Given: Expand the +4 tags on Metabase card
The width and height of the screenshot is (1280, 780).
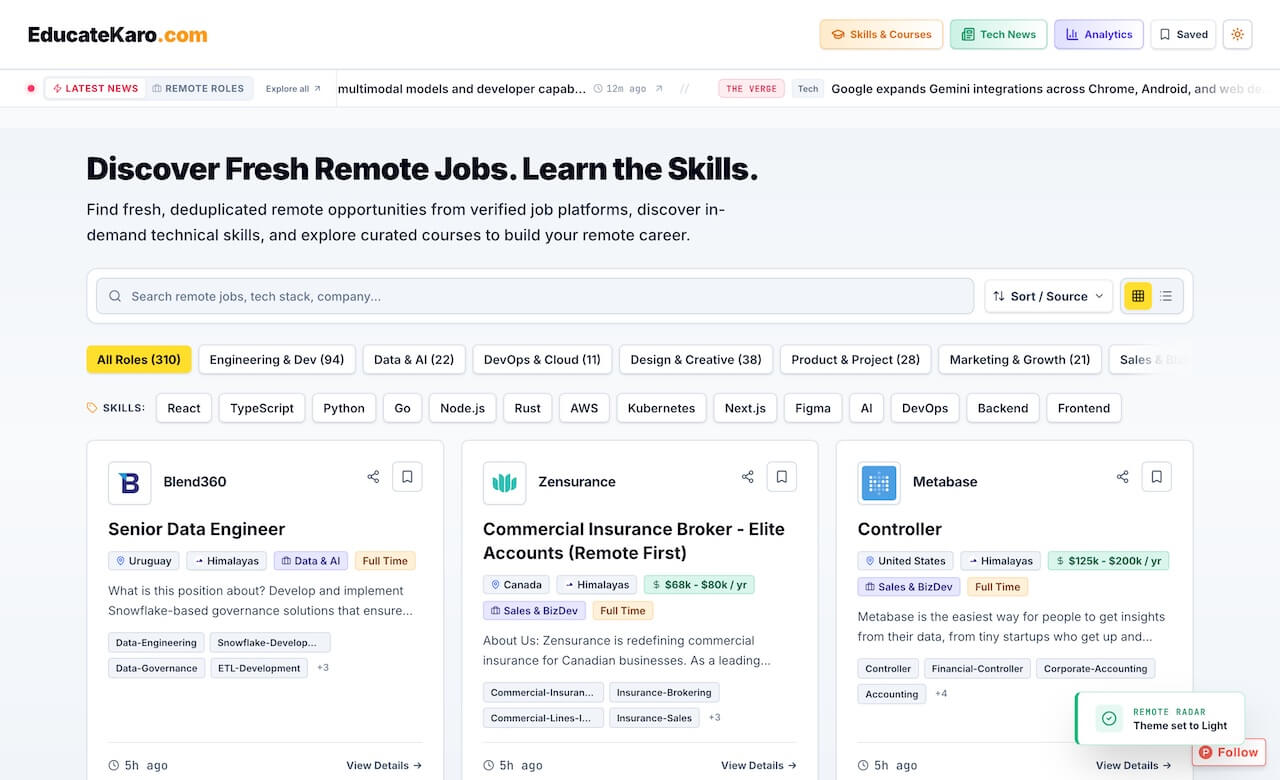Looking at the screenshot, I should (941, 693).
